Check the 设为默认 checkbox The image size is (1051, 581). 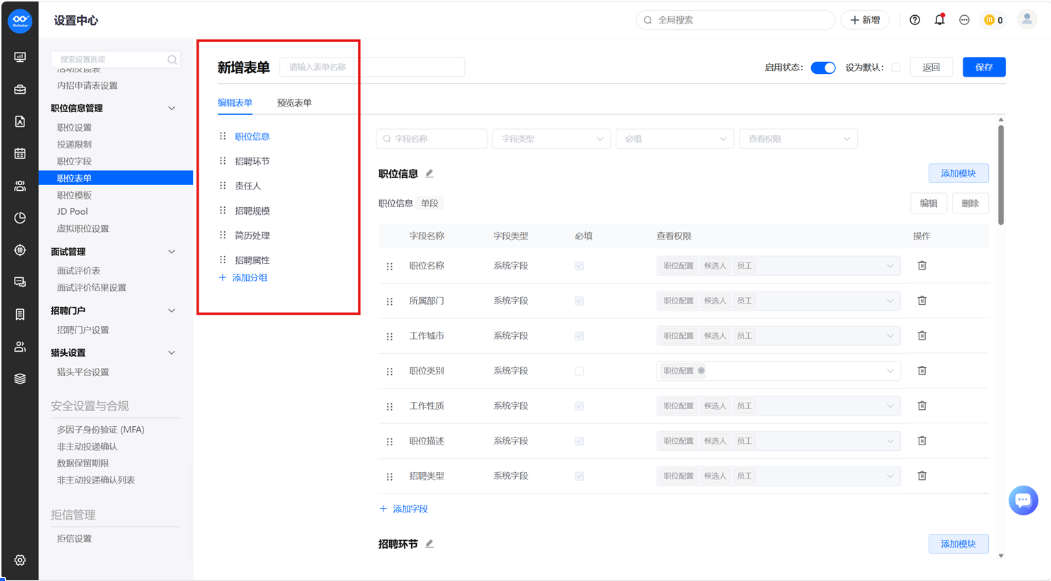(895, 67)
